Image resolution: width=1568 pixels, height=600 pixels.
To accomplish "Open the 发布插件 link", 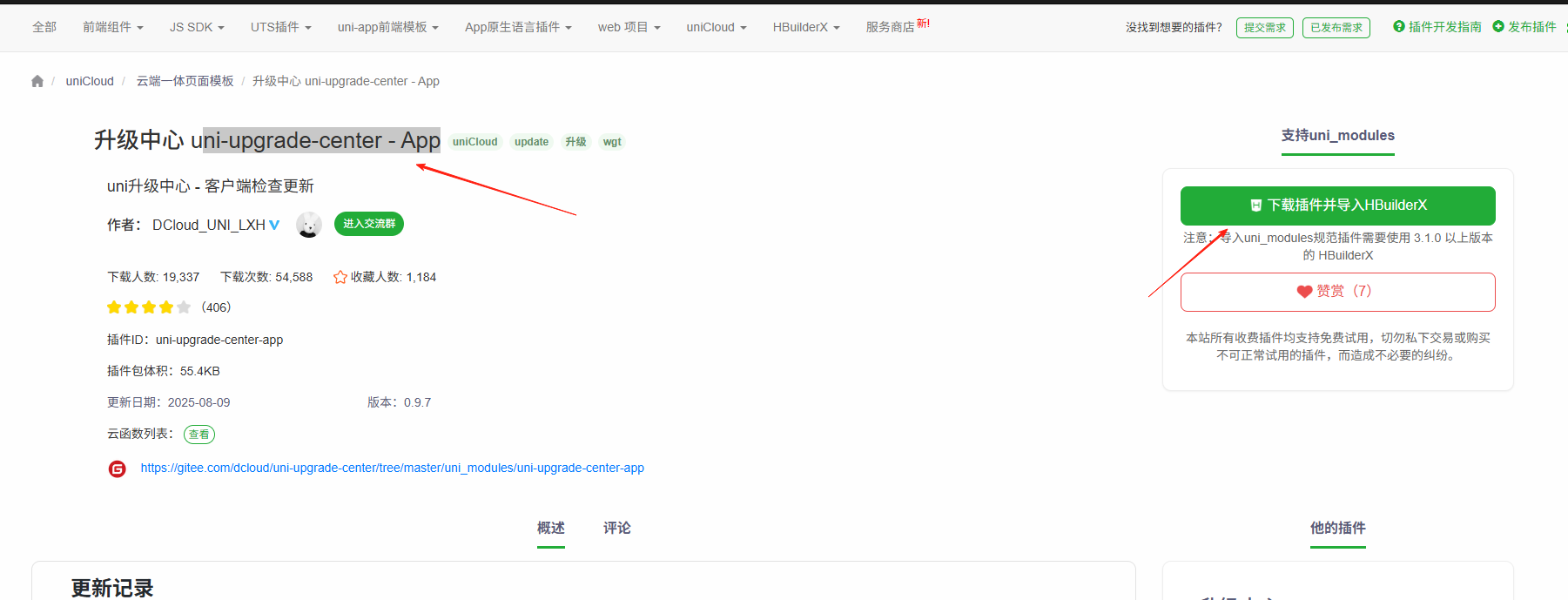I will click(x=1532, y=27).
